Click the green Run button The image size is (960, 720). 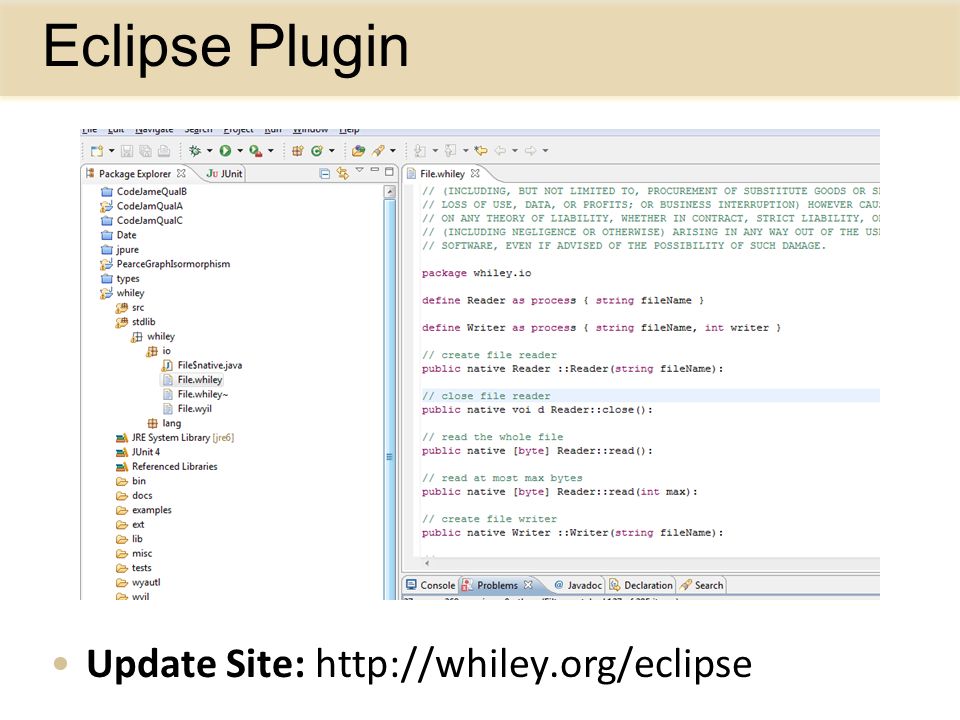click(225, 151)
